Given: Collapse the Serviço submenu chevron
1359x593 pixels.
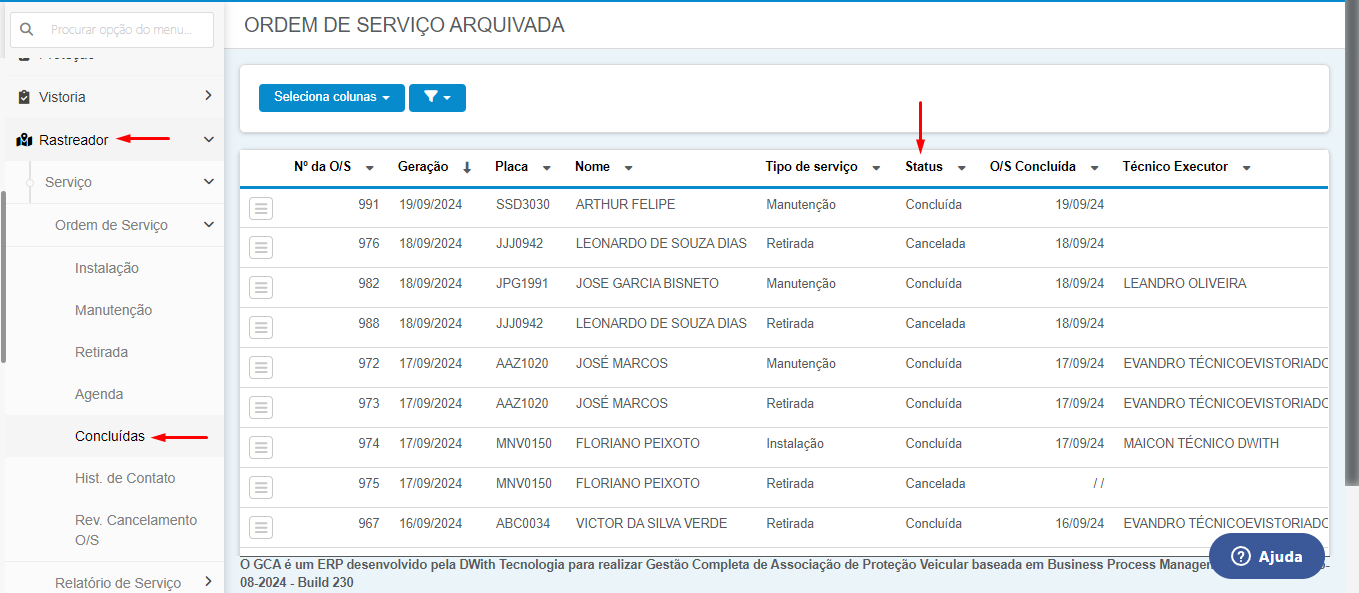Looking at the screenshot, I should (x=208, y=182).
